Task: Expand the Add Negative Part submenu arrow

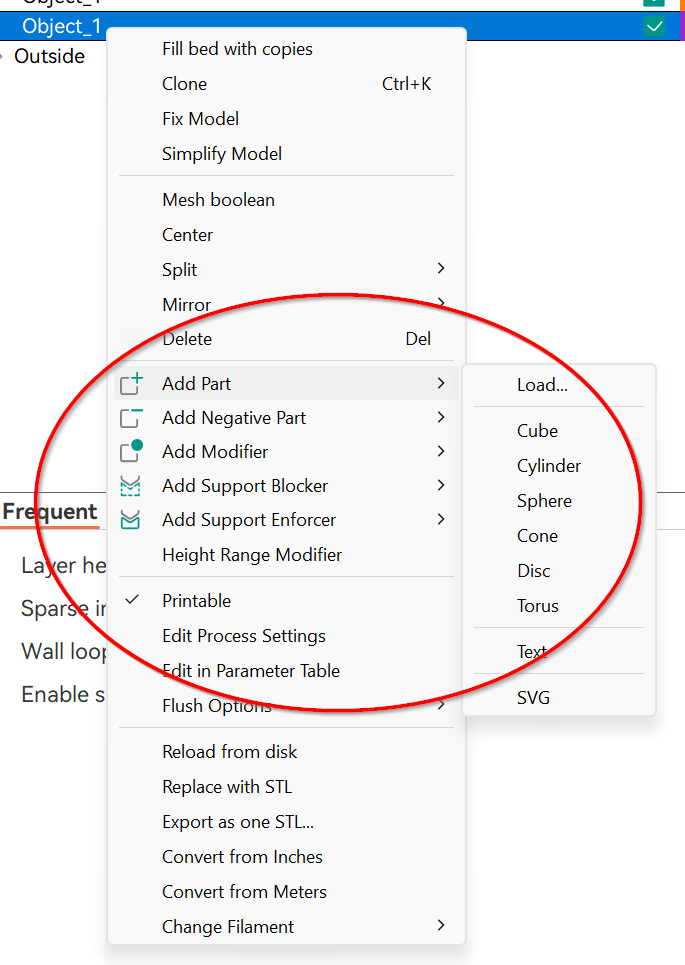Action: click(441, 417)
